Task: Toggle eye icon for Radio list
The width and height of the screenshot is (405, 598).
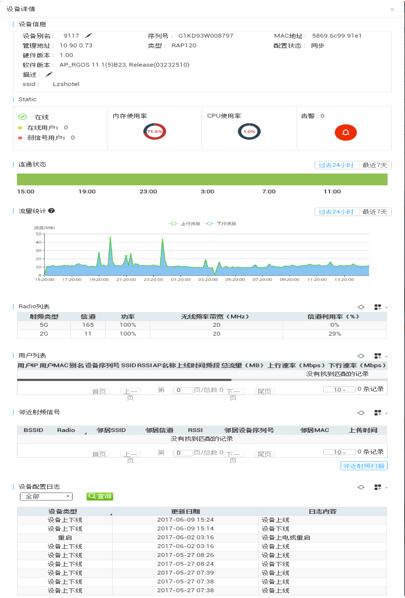Action: pyautogui.click(x=361, y=307)
